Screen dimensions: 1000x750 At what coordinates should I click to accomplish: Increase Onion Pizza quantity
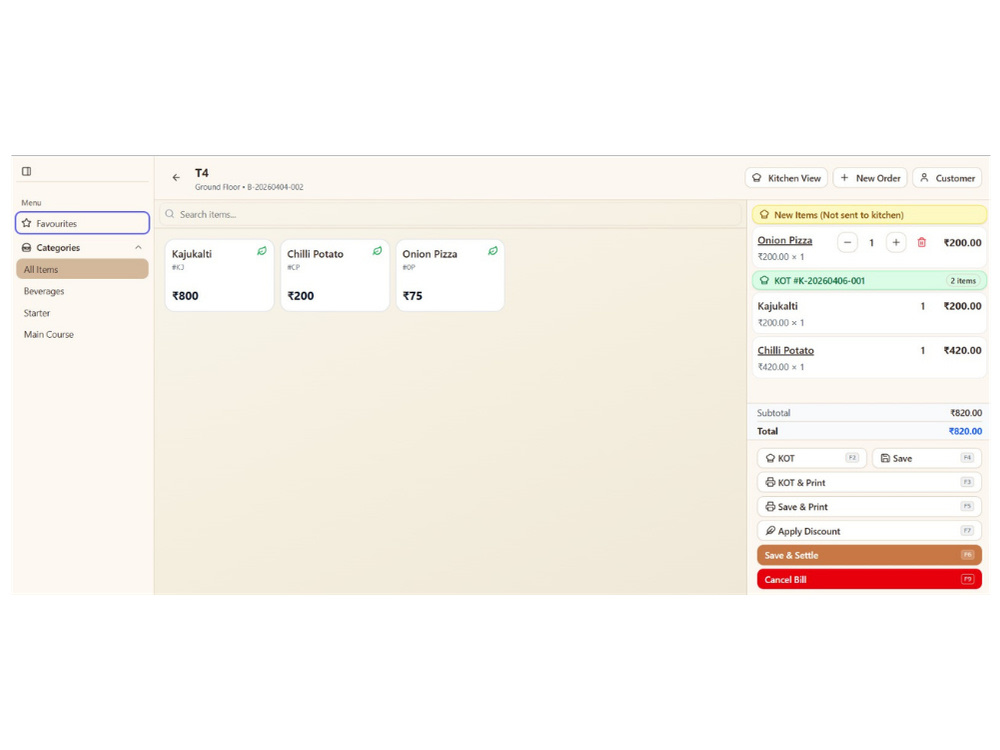click(895, 242)
